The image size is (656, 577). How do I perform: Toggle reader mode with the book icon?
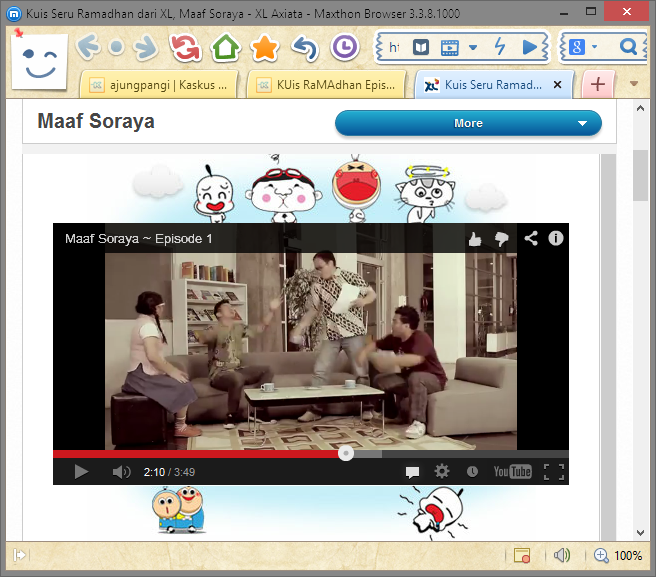coord(420,47)
